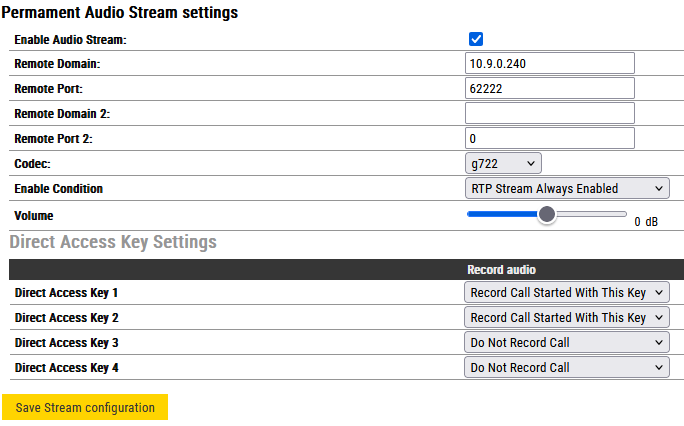Click the Record audio column header
The height and width of the screenshot is (426, 684).
(x=501, y=270)
